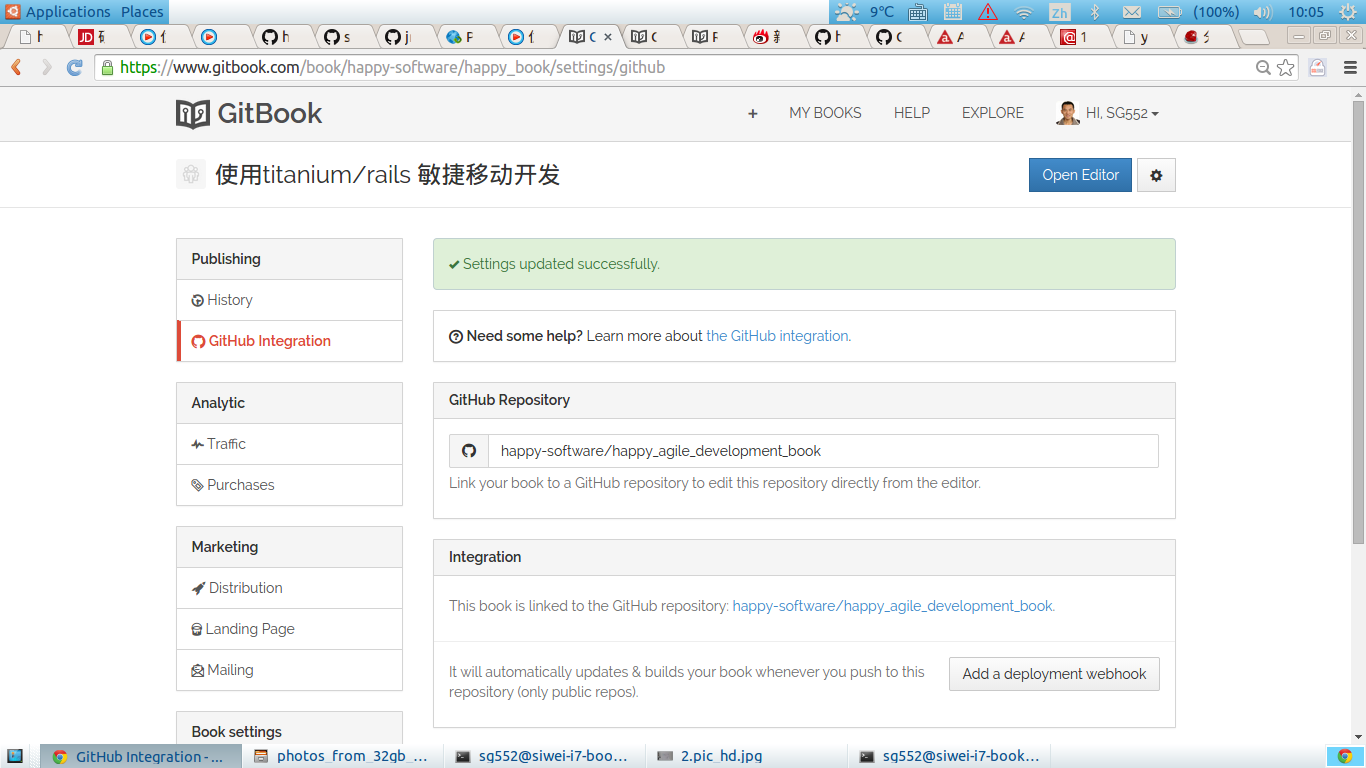Click the browser address bar URL
1366x768 pixels.
392,68
